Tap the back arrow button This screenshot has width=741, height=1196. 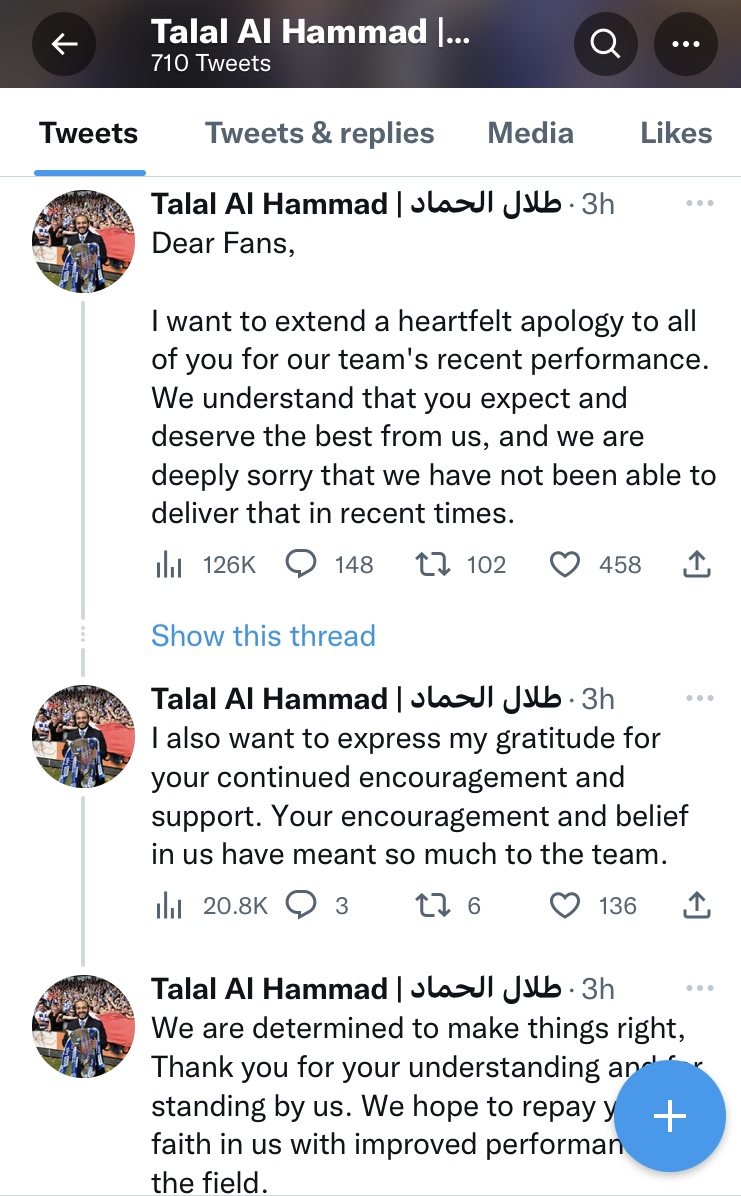(x=64, y=44)
